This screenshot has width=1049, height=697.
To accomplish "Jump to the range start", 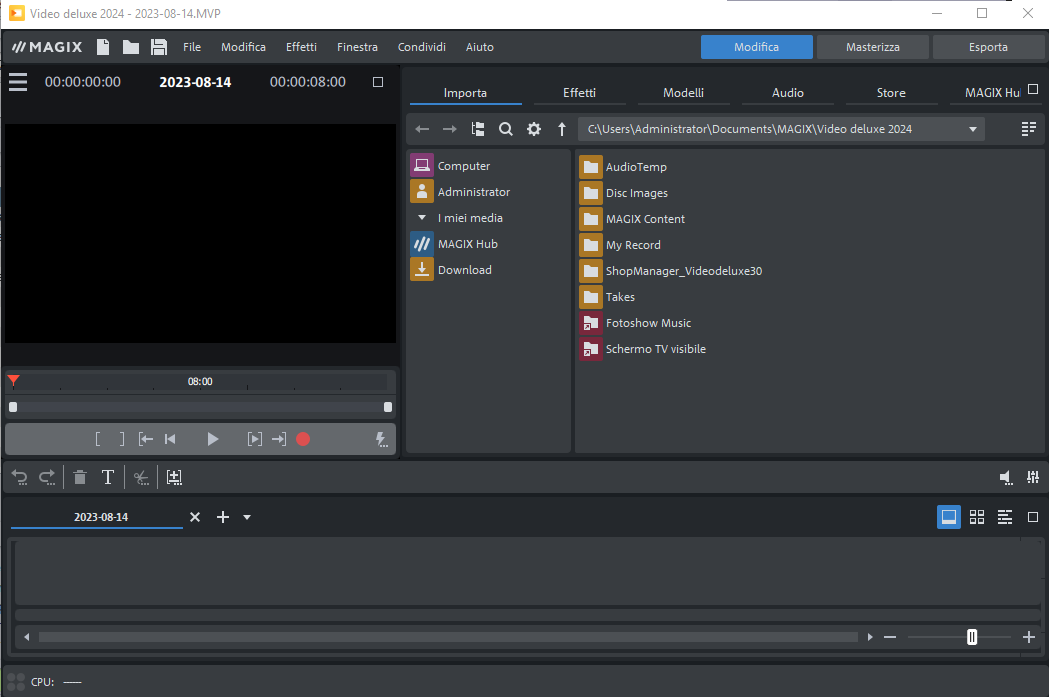I will 145,439.
